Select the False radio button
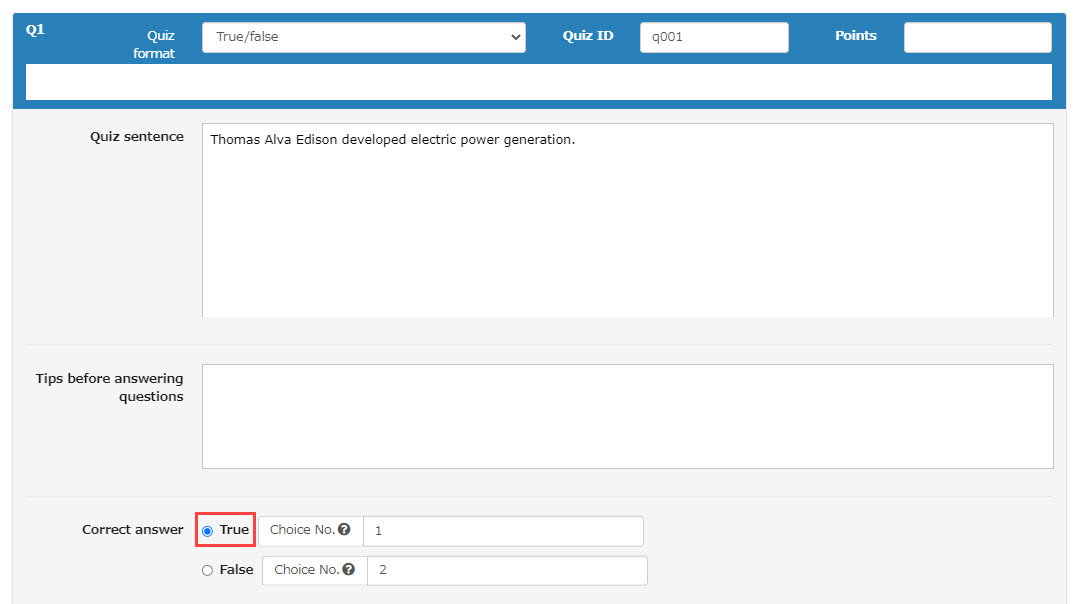 tap(208, 570)
